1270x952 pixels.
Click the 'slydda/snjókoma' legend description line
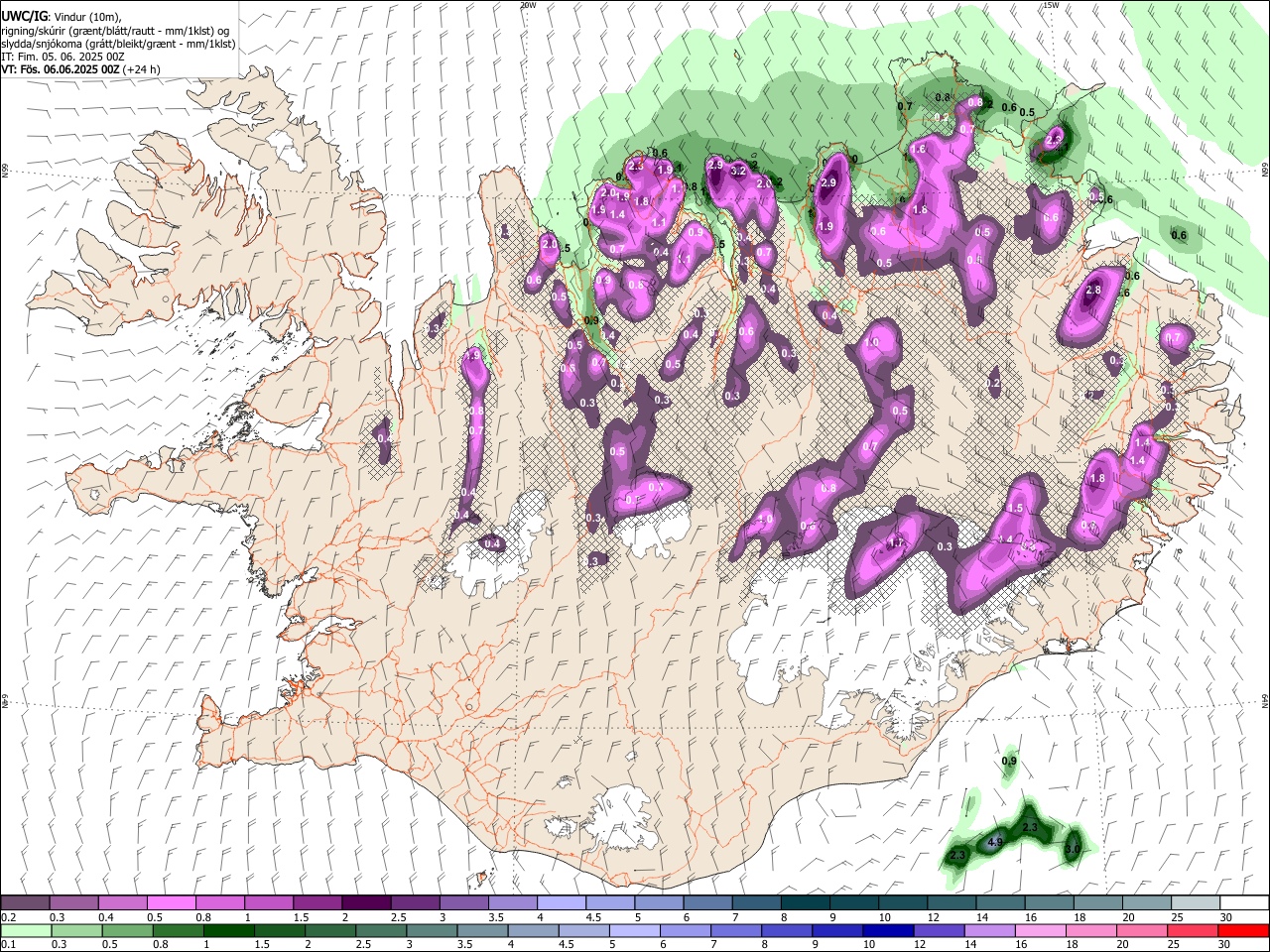pyautogui.click(x=118, y=44)
